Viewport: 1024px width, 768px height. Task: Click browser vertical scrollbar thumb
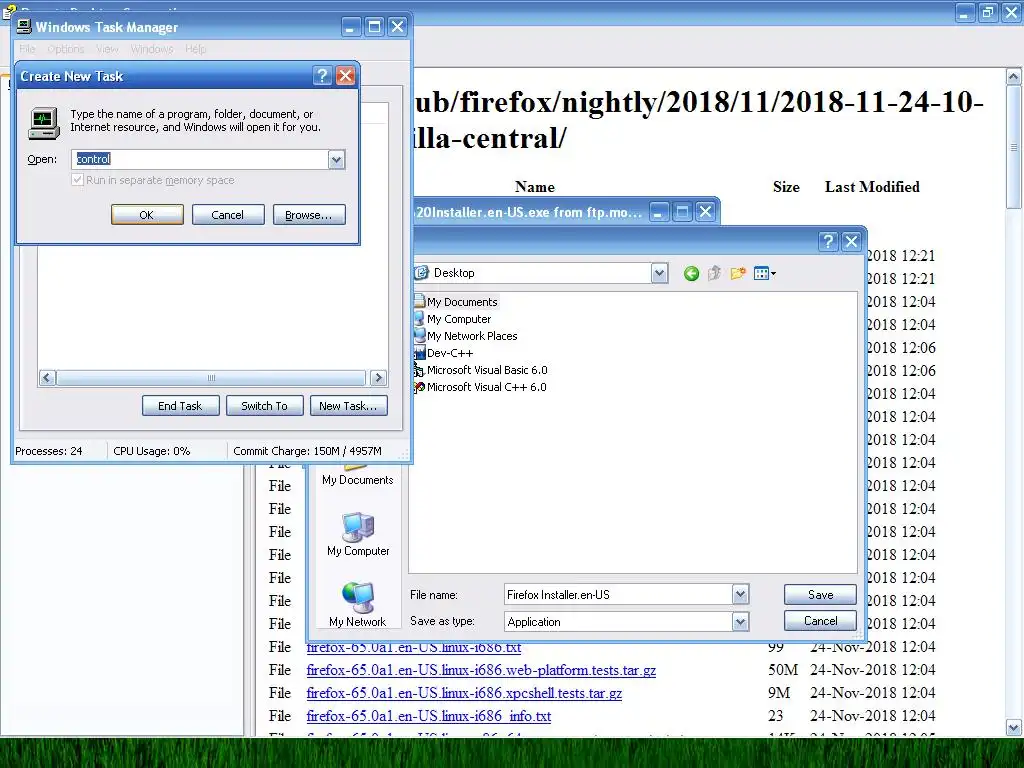point(1014,148)
